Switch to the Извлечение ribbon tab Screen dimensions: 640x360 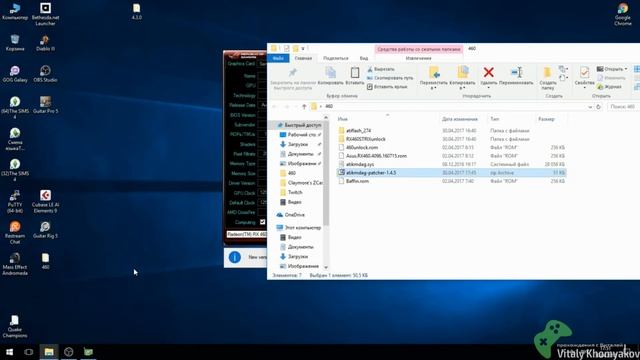pos(418,58)
